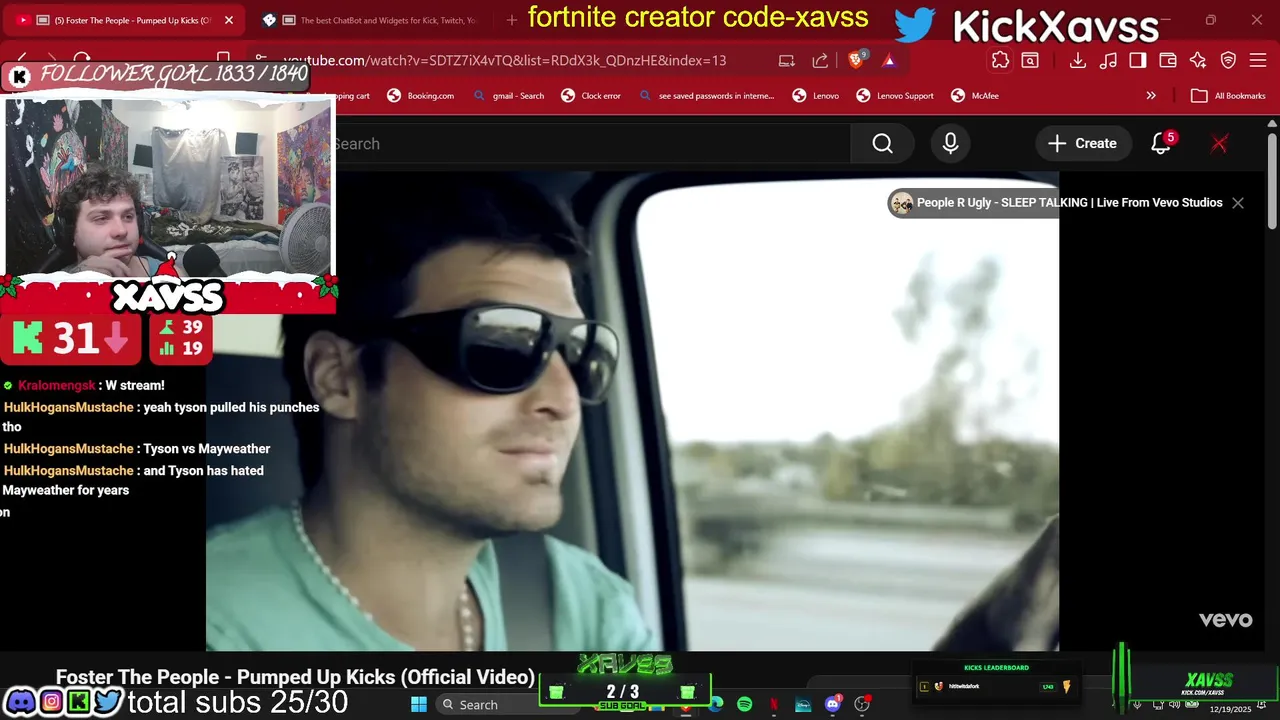The height and width of the screenshot is (720, 1280).
Task: Open the Clock error bookmark
Action: [591, 96]
